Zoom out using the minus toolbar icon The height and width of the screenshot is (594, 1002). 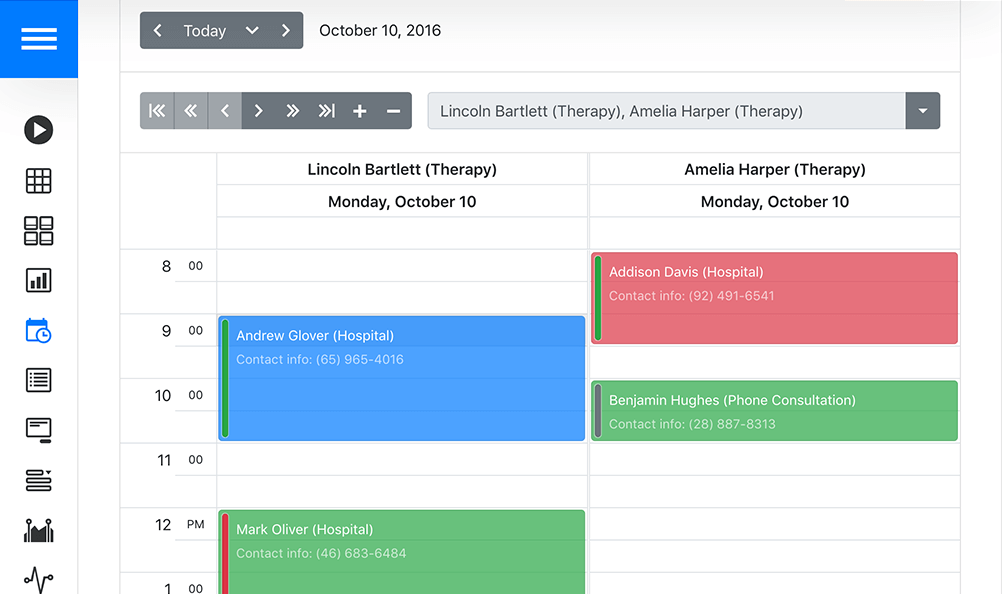click(x=392, y=110)
